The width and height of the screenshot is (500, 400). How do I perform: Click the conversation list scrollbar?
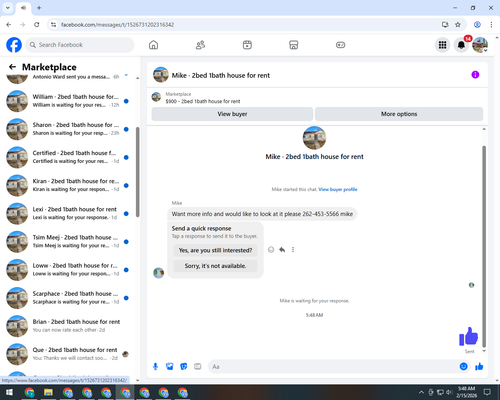(138, 172)
